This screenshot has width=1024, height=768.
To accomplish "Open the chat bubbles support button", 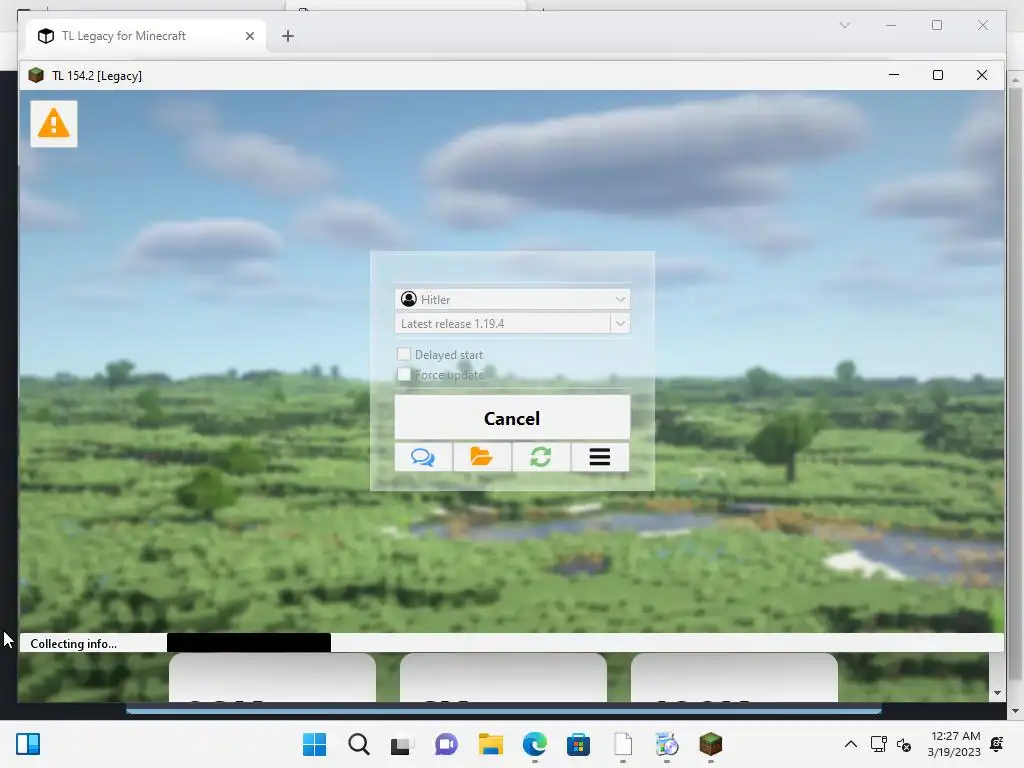I will (423, 456).
